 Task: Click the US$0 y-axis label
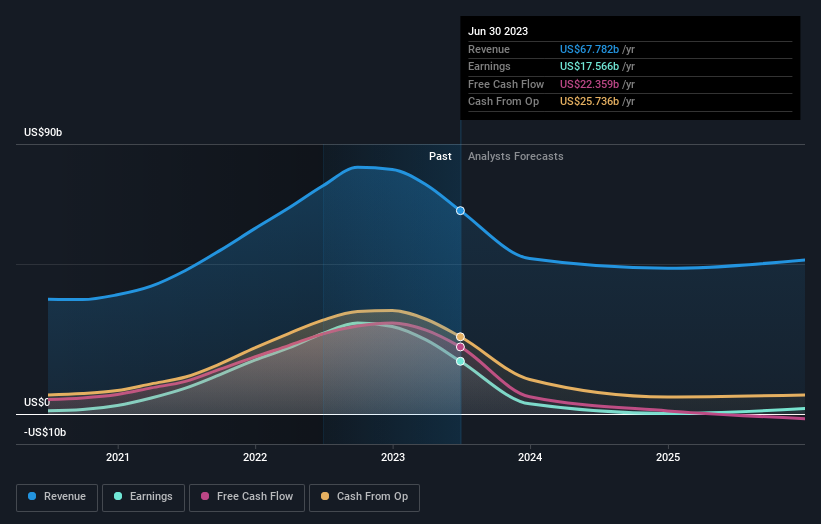[x=37, y=402]
